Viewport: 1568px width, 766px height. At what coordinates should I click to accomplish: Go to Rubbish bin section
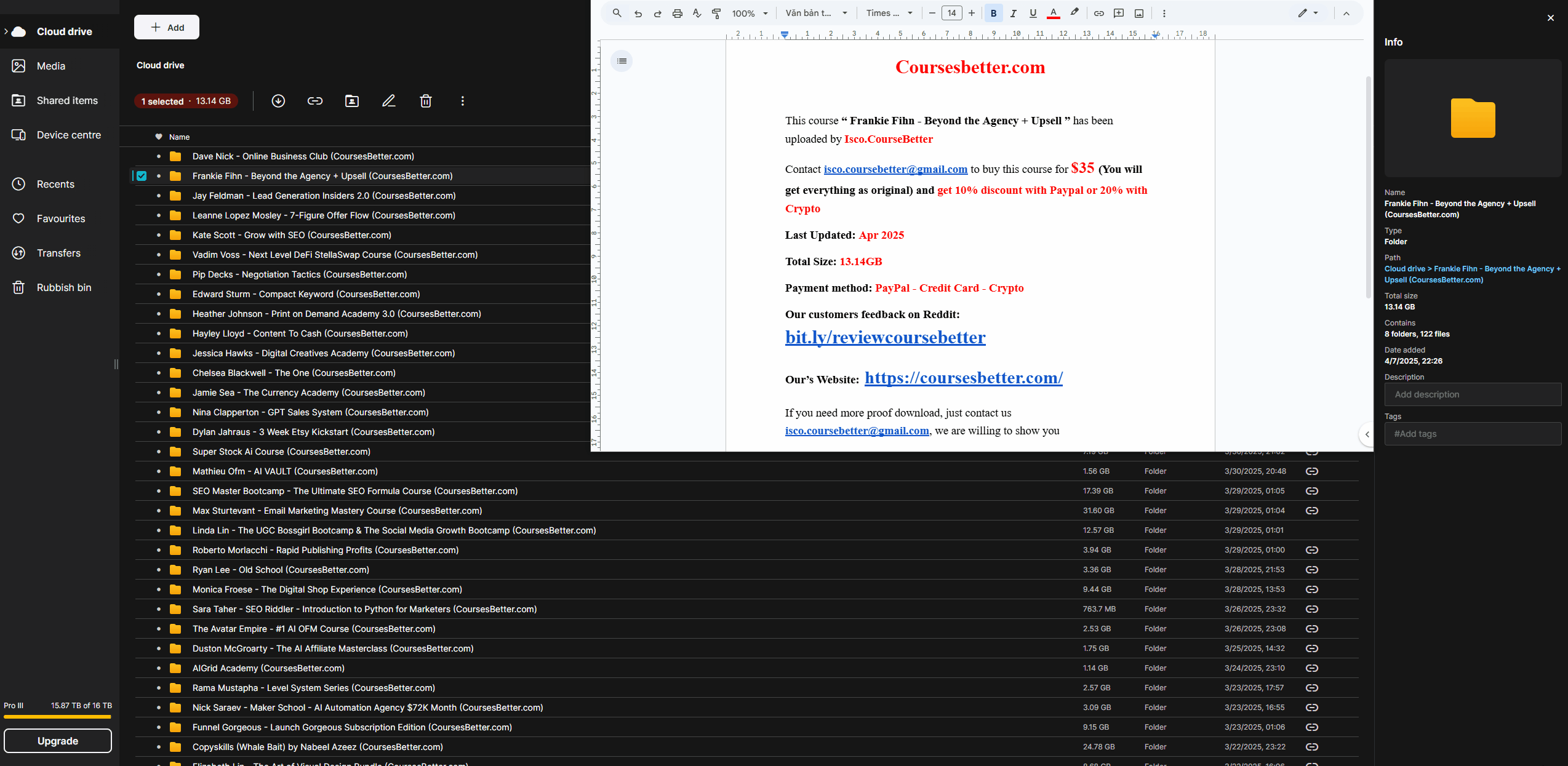pos(63,287)
